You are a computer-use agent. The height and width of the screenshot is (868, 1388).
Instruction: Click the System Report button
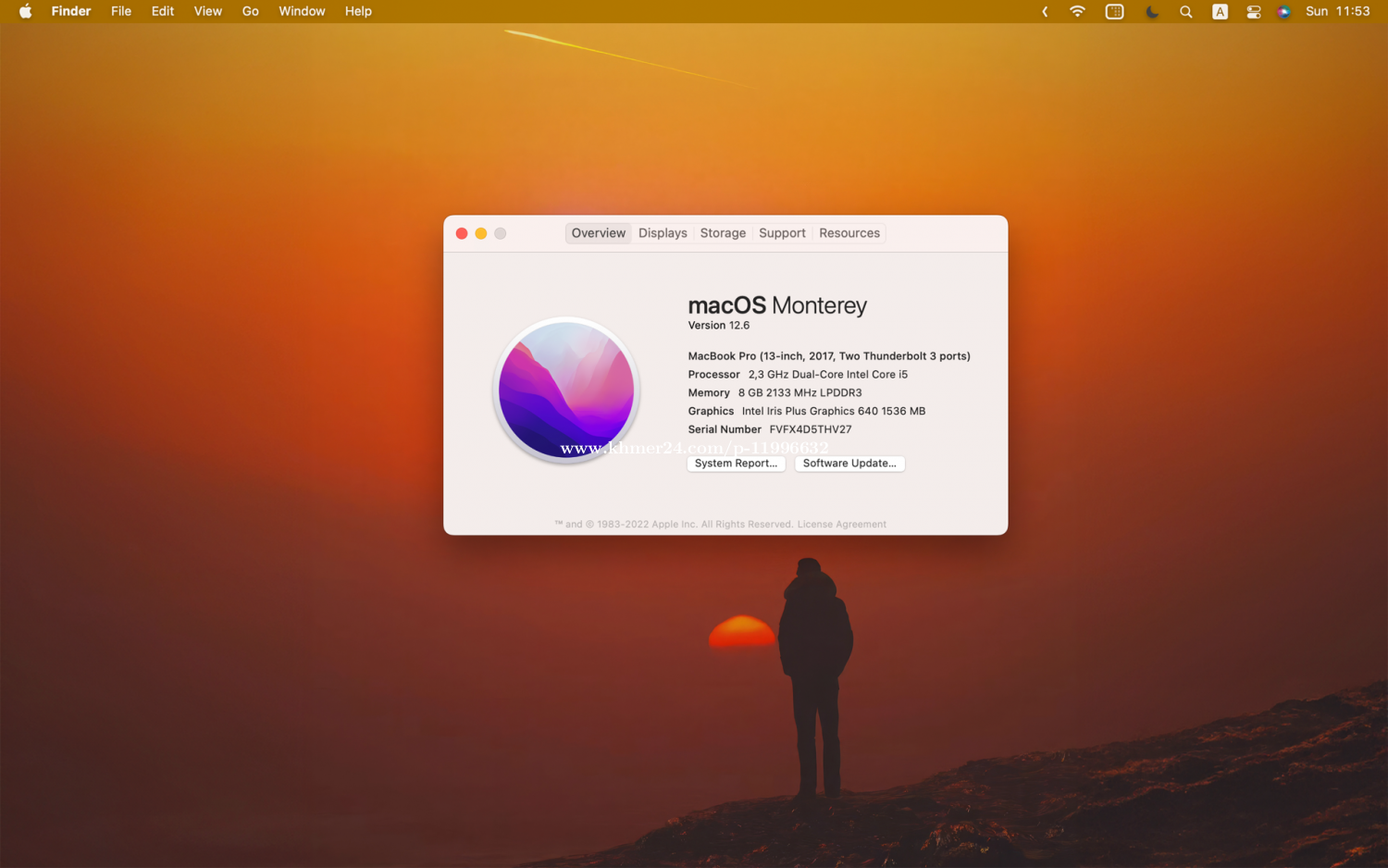coord(736,464)
